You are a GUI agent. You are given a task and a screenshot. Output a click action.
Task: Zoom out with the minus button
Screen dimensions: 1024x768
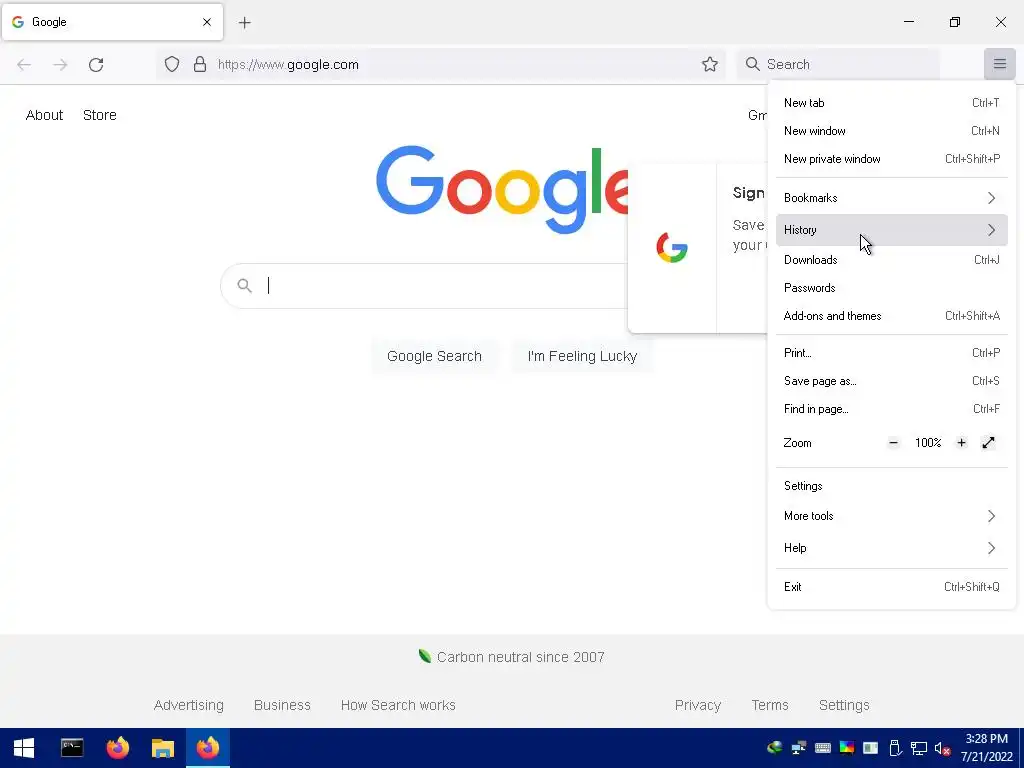(x=893, y=443)
